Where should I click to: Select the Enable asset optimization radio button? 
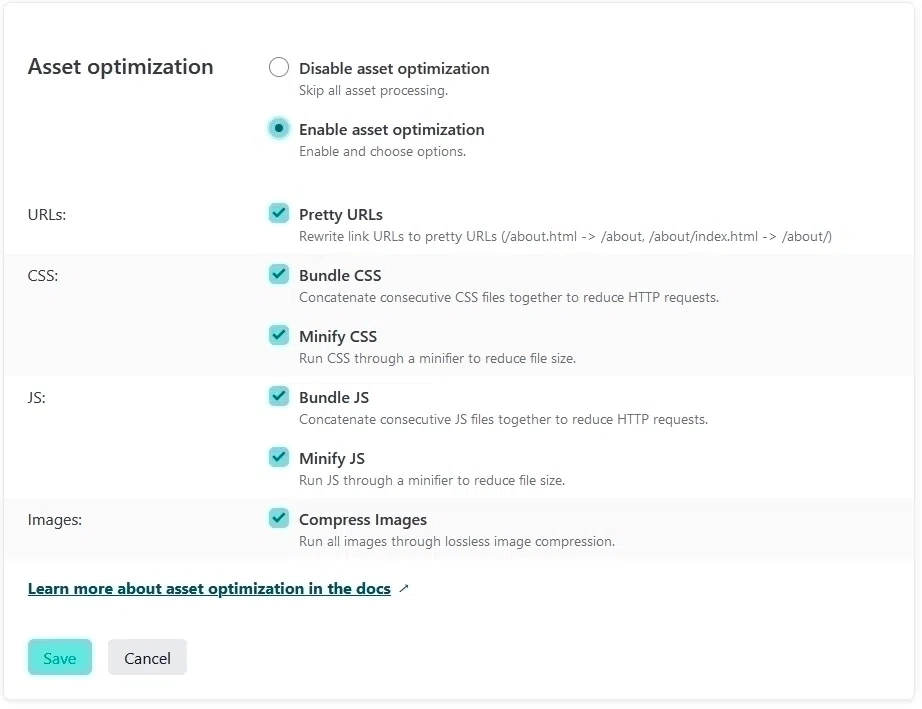click(x=279, y=128)
